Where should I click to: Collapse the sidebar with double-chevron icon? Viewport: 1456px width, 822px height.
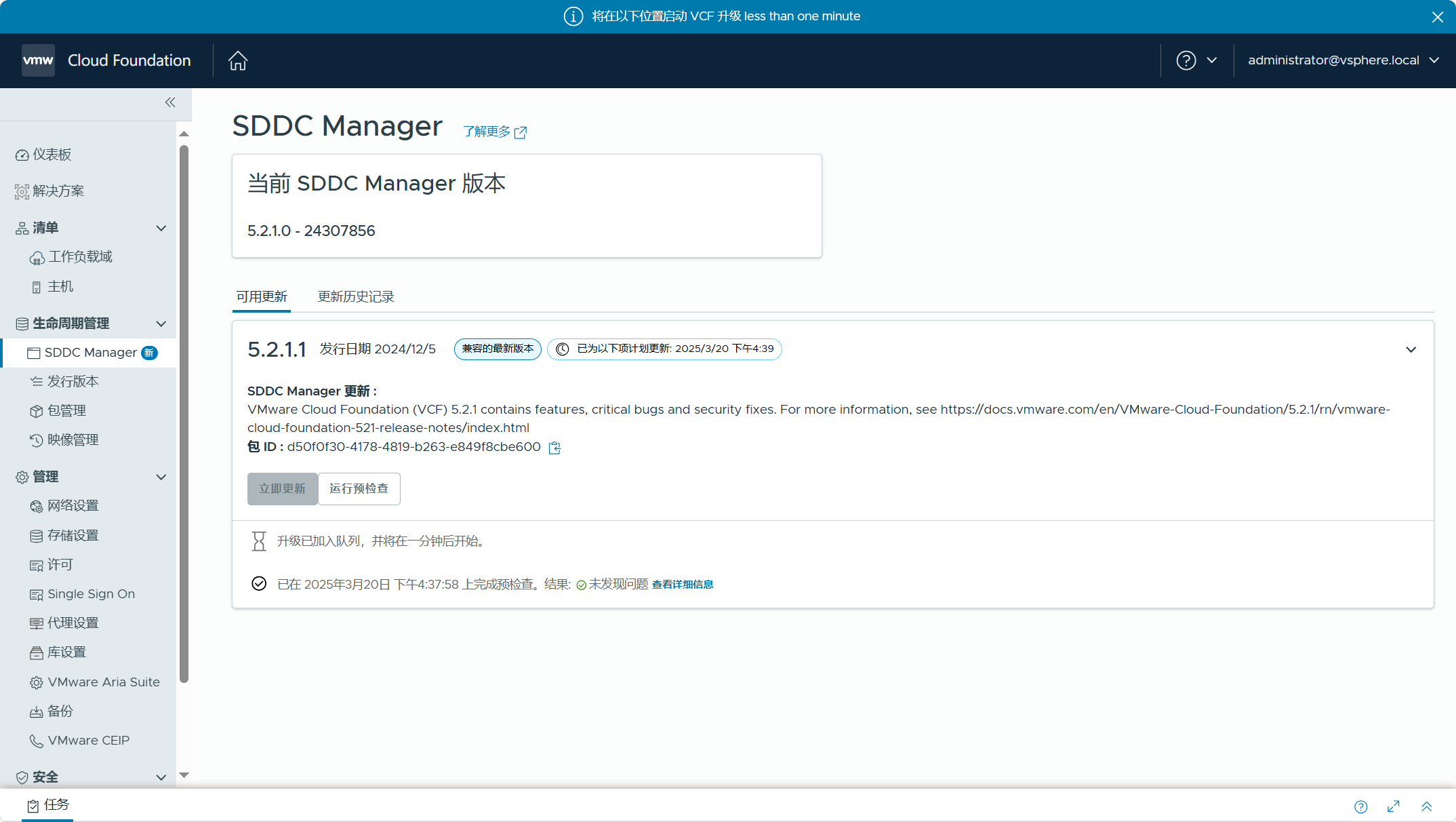[170, 102]
